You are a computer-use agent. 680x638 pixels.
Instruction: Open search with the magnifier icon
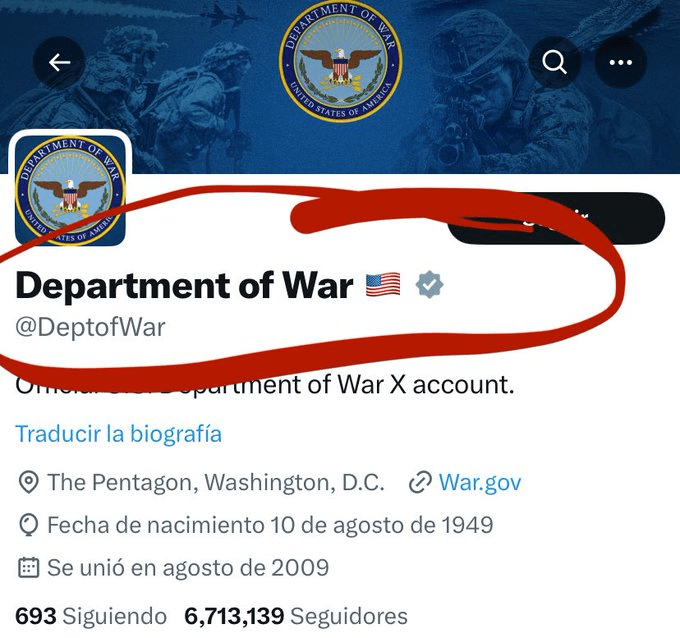554,62
